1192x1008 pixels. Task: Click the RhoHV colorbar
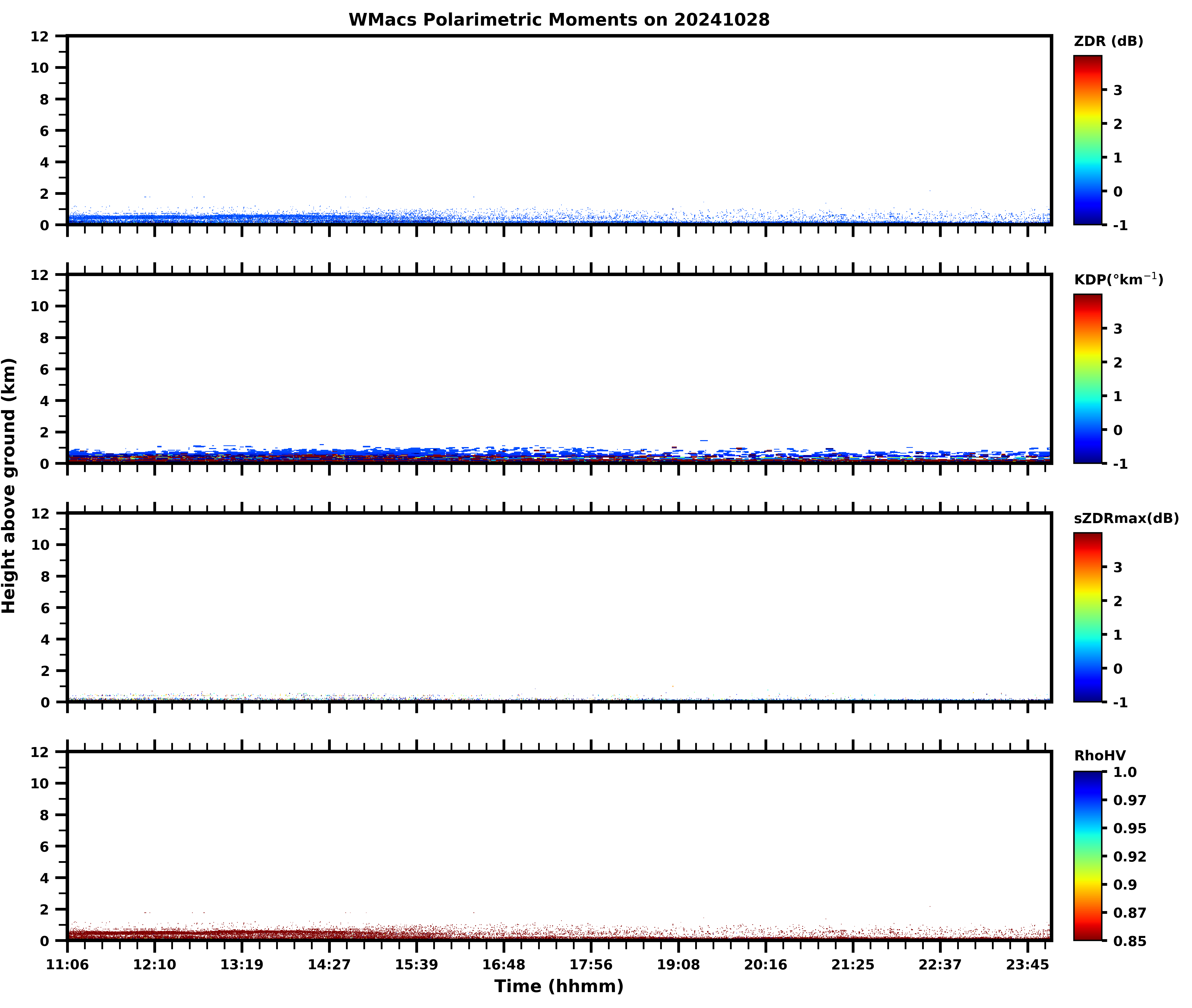coord(1087,855)
